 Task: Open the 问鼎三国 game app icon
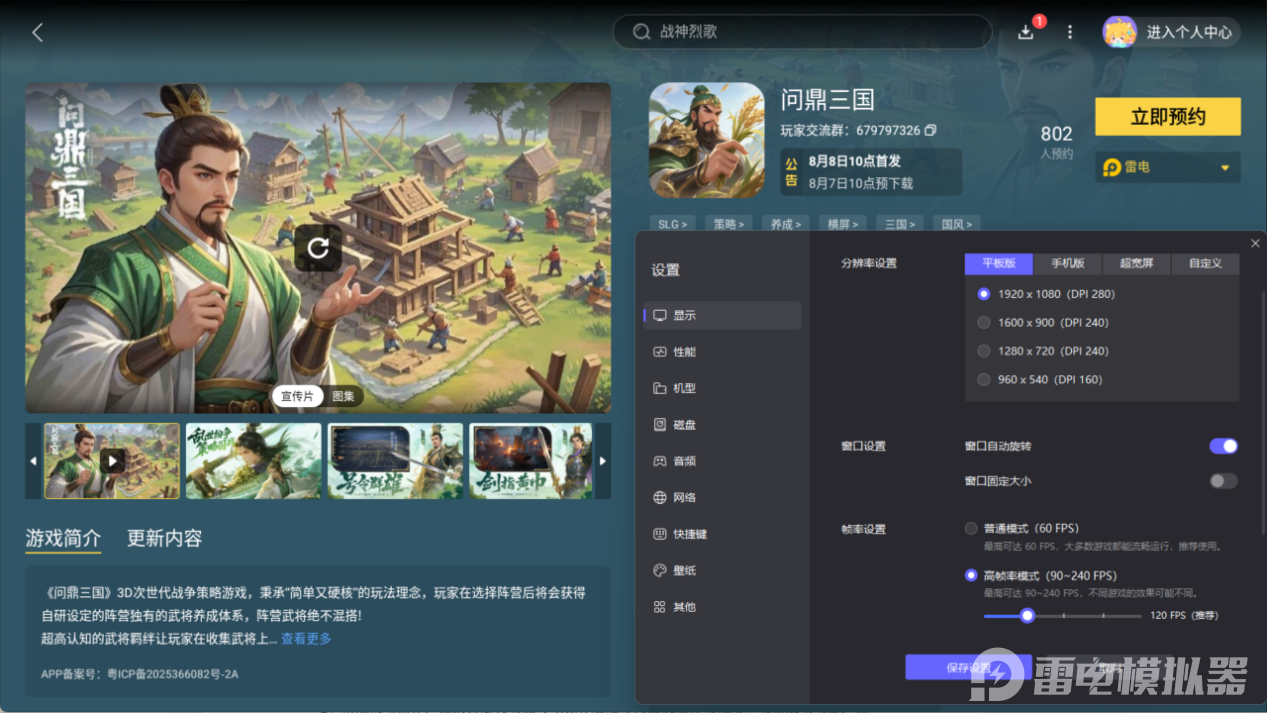point(707,140)
